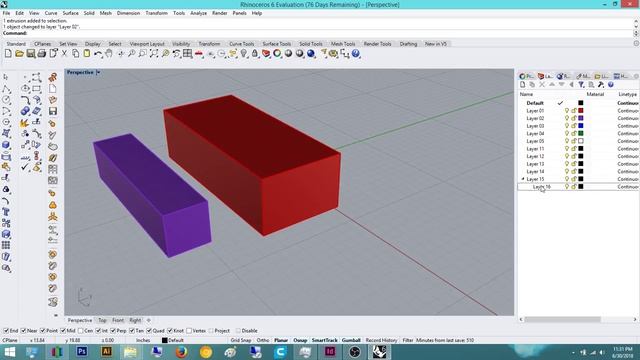Screen dimensions: 640x360
Task: Click the Copy icon in Standard toolbar
Action: pos(76,53)
